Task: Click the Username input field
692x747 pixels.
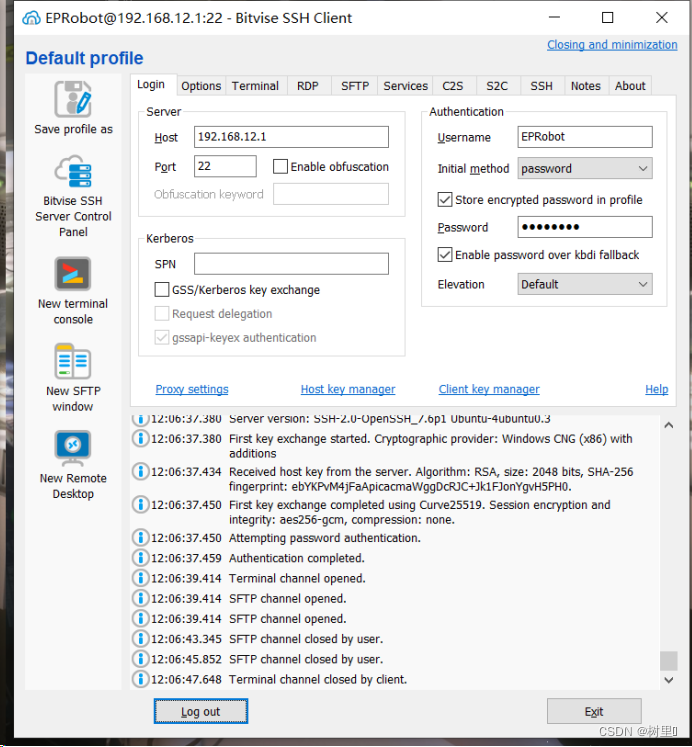Action: (585, 137)
